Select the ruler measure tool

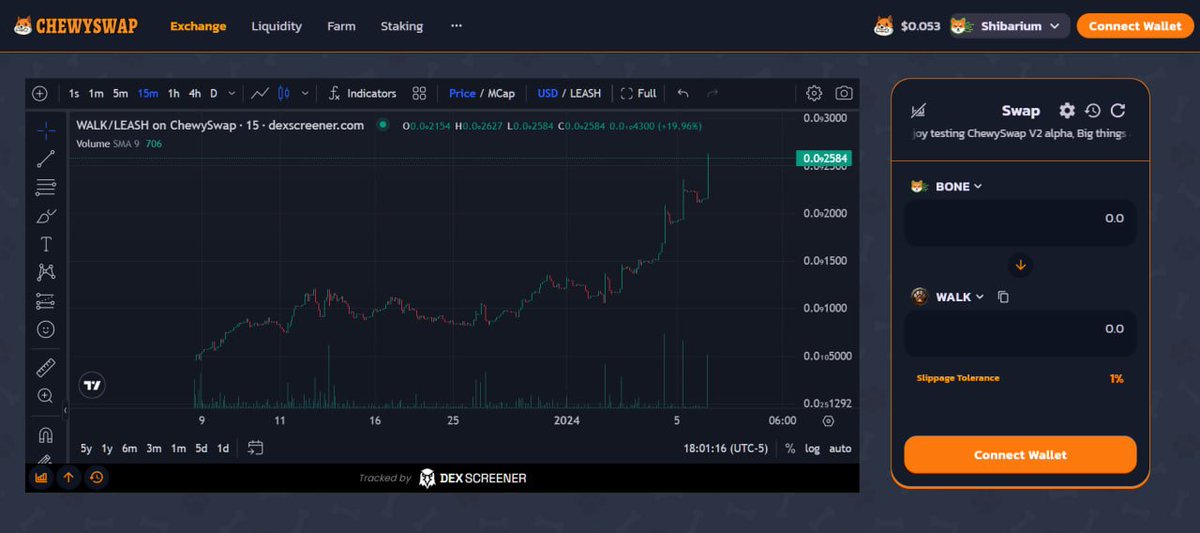point(46,367)
